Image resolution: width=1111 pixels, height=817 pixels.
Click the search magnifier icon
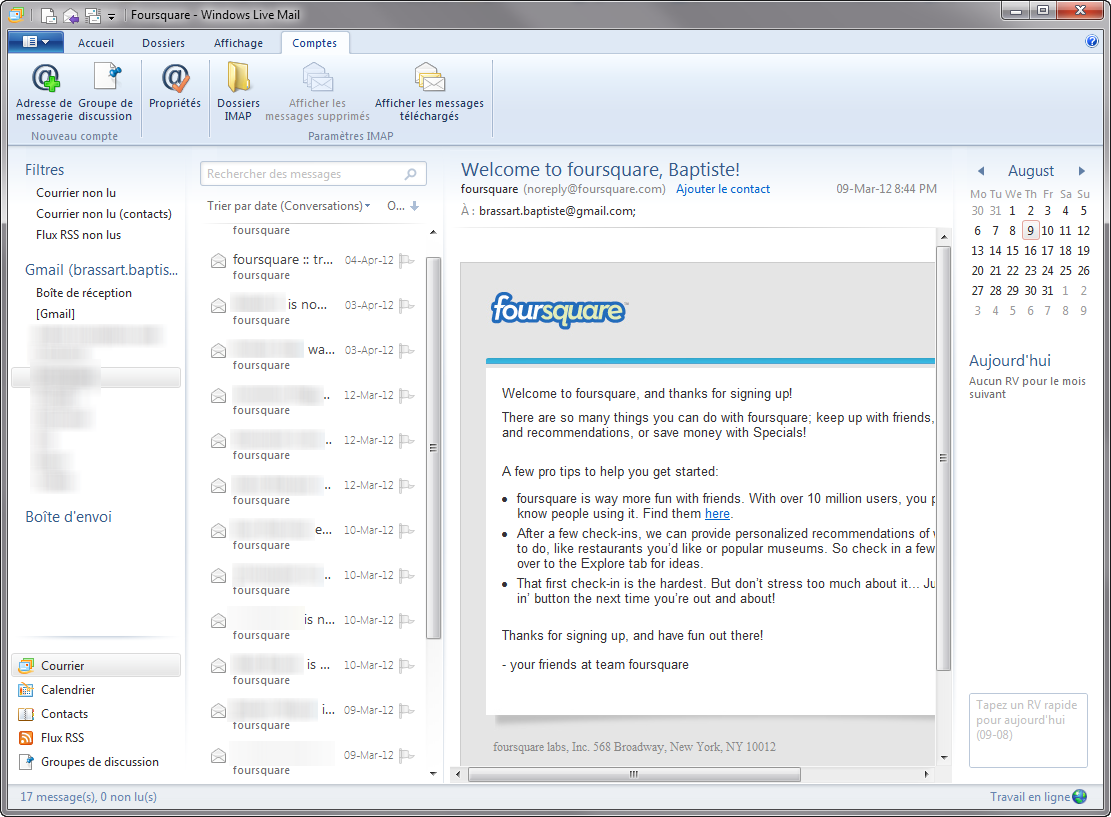(x=410, y=174)
